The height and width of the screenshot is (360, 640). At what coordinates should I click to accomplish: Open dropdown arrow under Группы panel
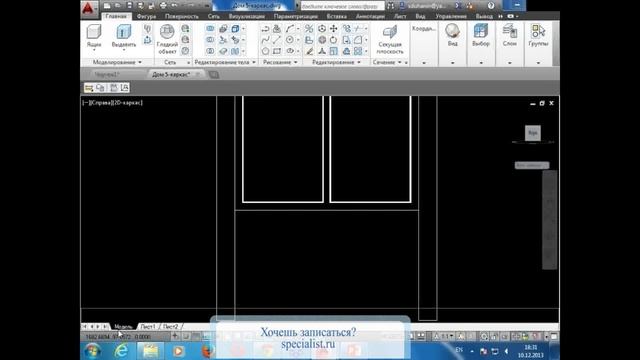(538, 63)
